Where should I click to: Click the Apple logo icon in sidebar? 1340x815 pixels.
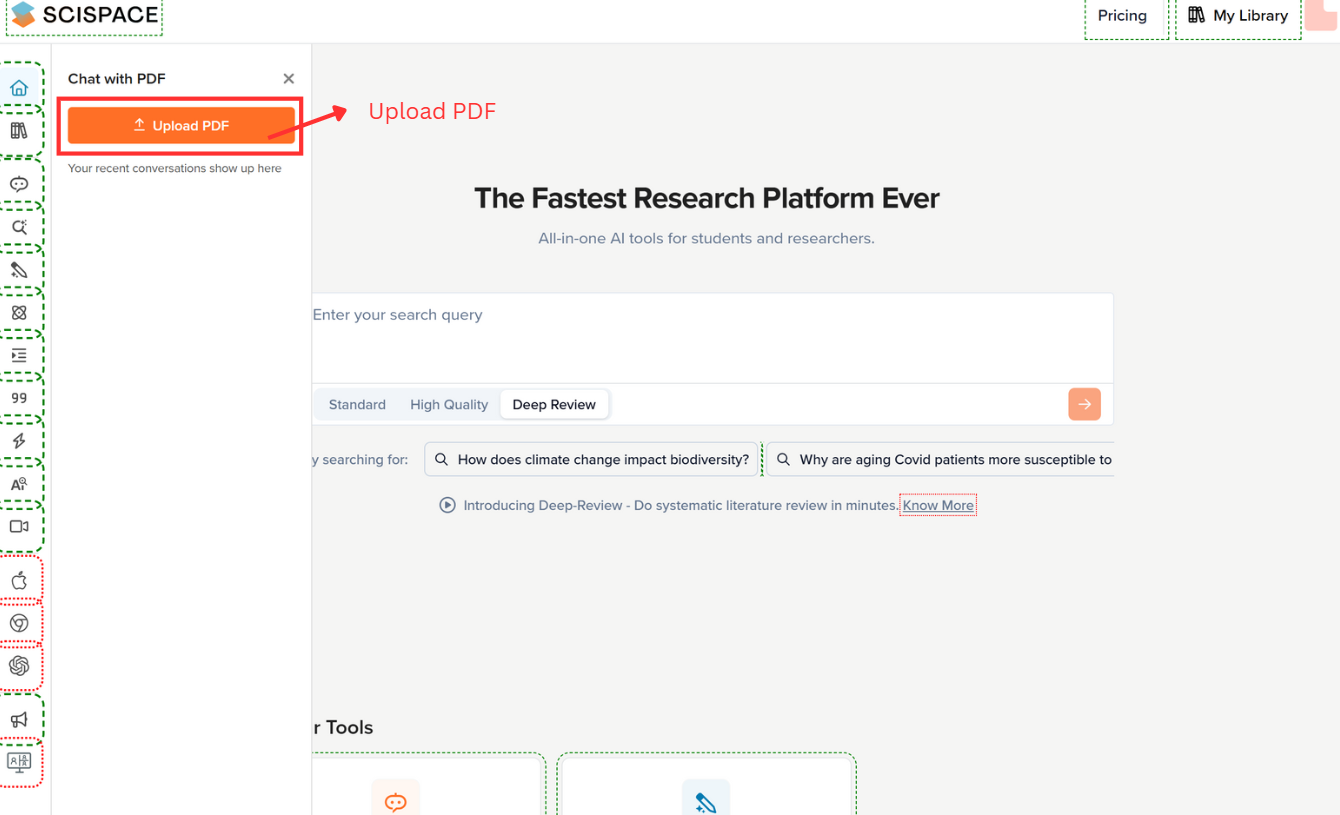coord(19,581)
